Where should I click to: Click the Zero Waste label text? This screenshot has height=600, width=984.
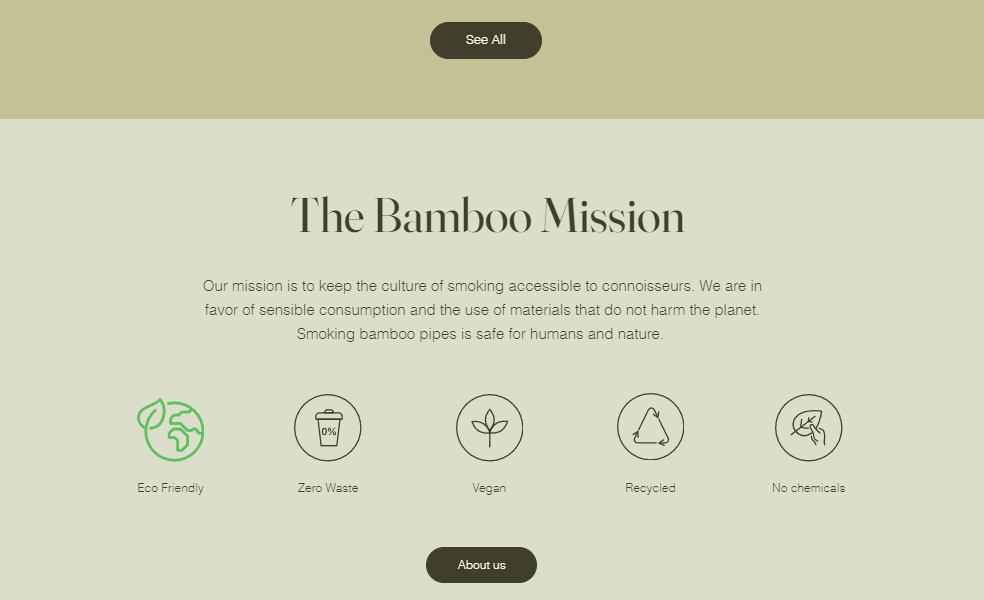click(328, 488)
